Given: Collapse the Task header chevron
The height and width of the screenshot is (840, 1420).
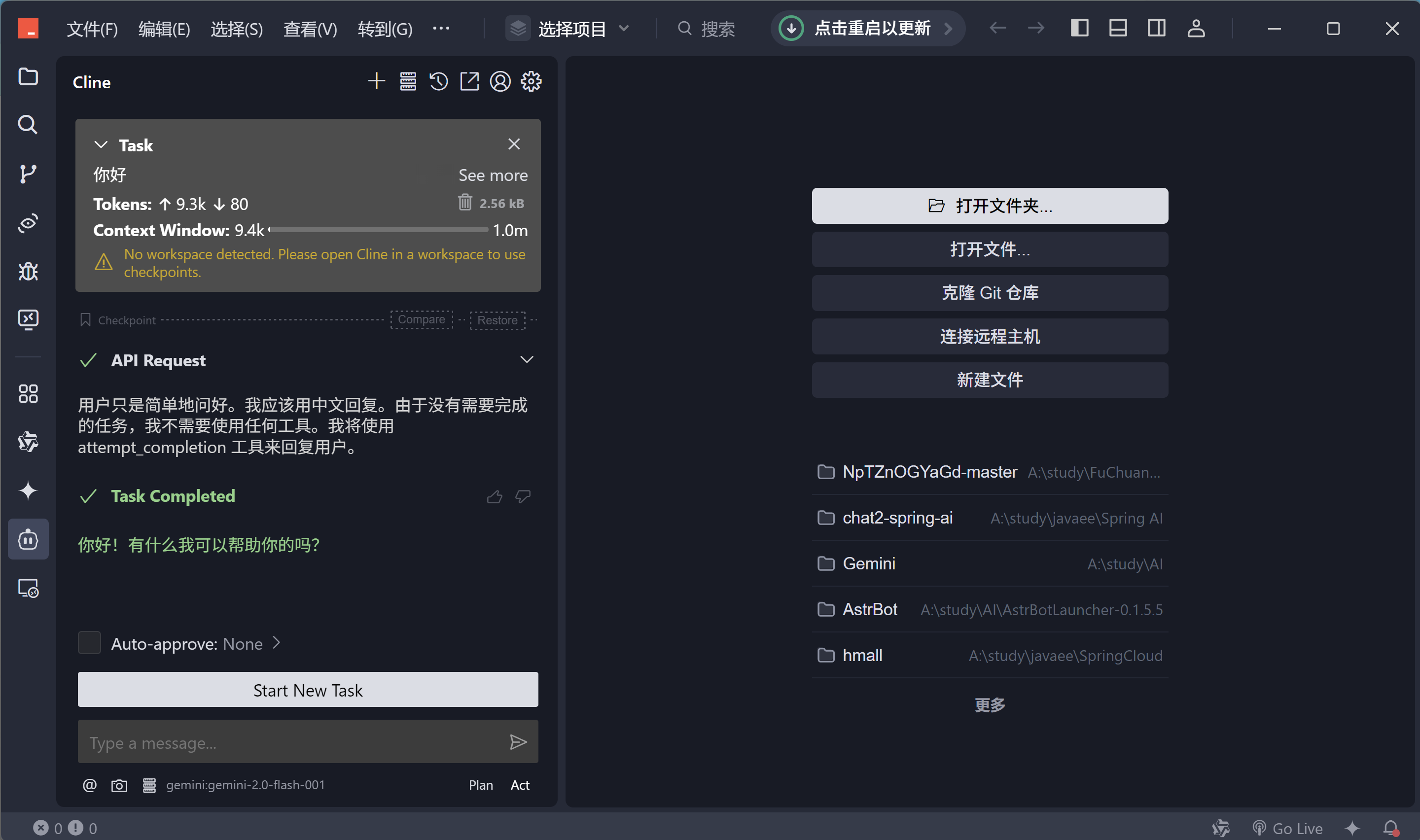Looking at the screenshot, I should tap(101, 145).
